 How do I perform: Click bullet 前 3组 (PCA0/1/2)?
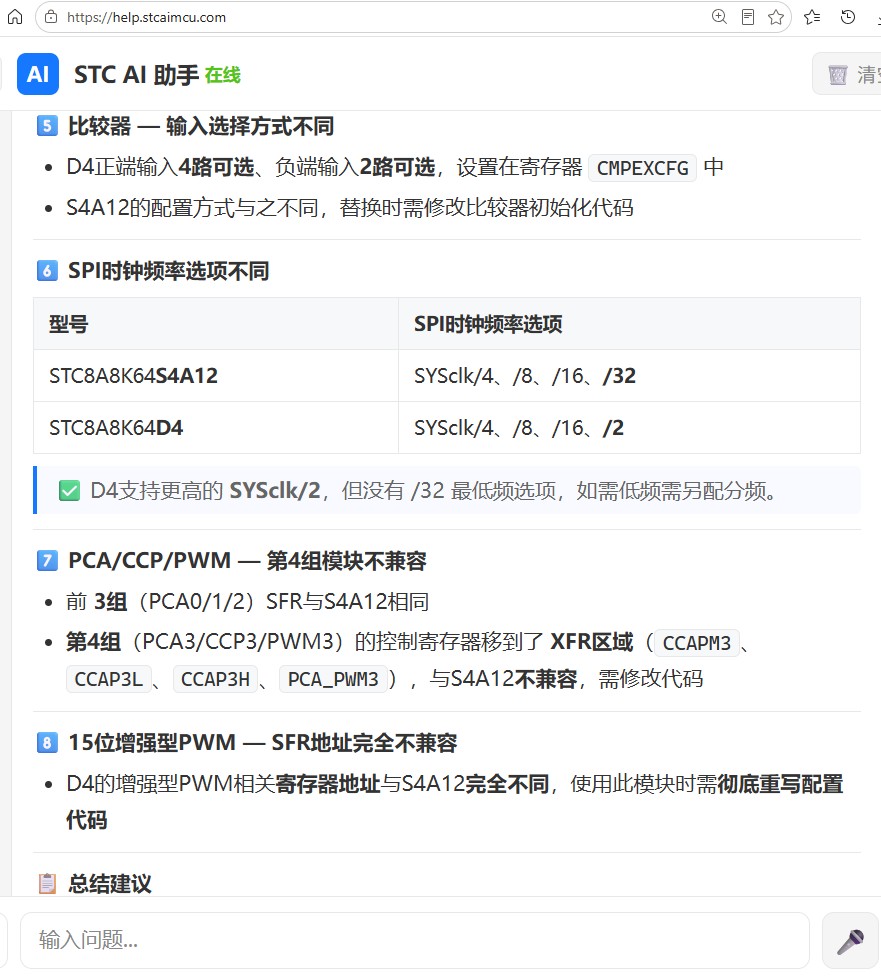tap(248, 601)
